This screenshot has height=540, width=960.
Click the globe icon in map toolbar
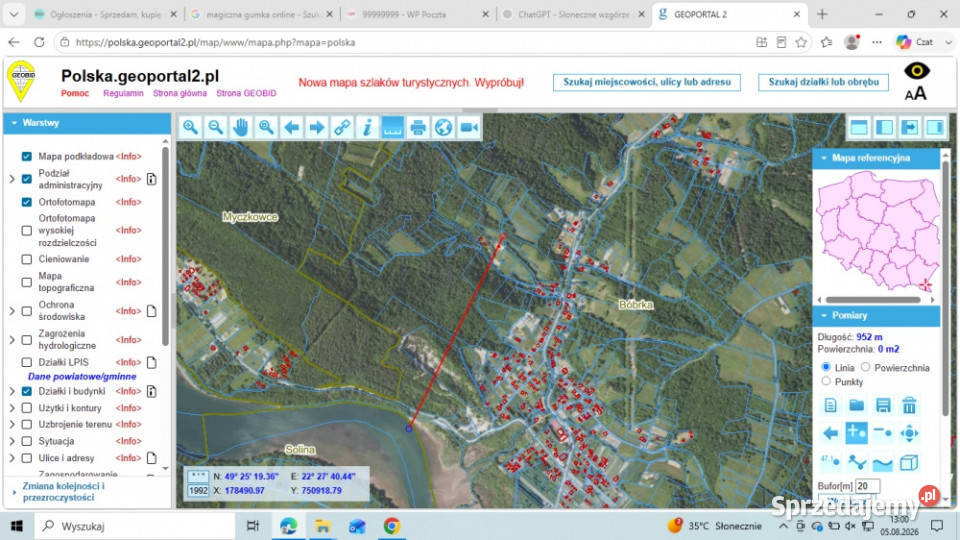(x=443, y=127)
